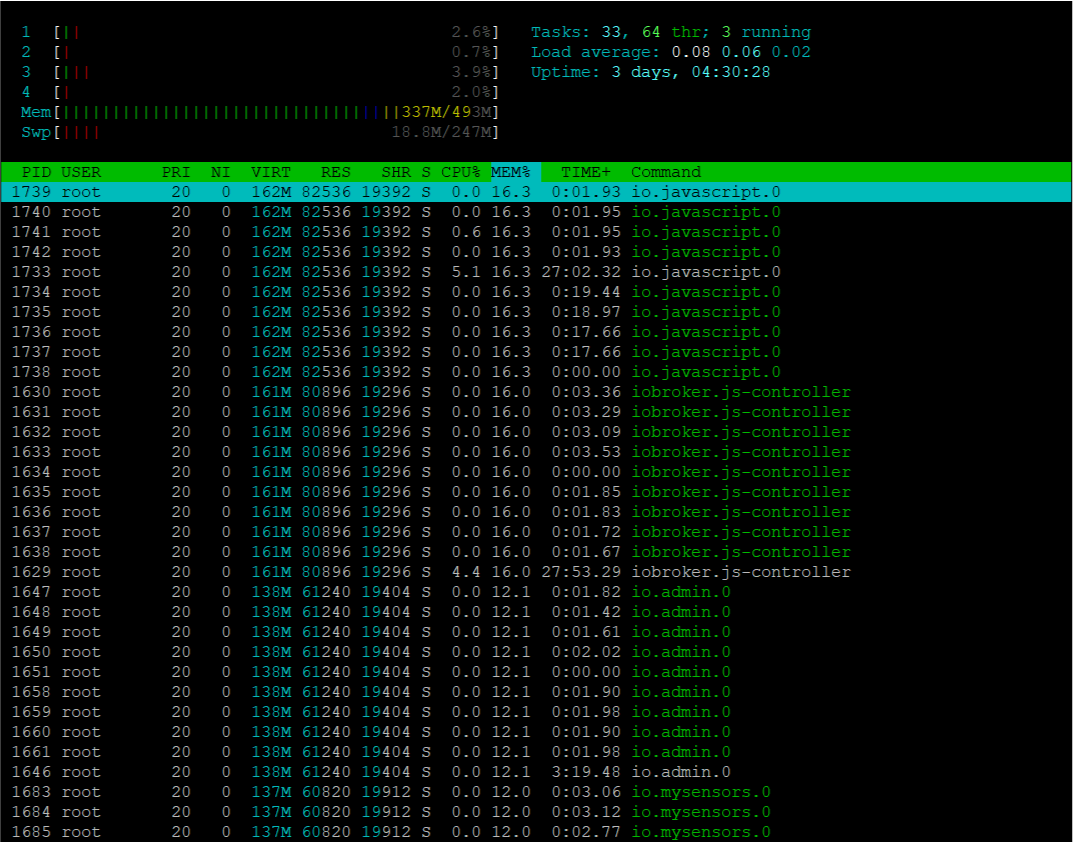Select io.admin.0 row PID 1648
Screen dimensions: 1073x842
536,612
